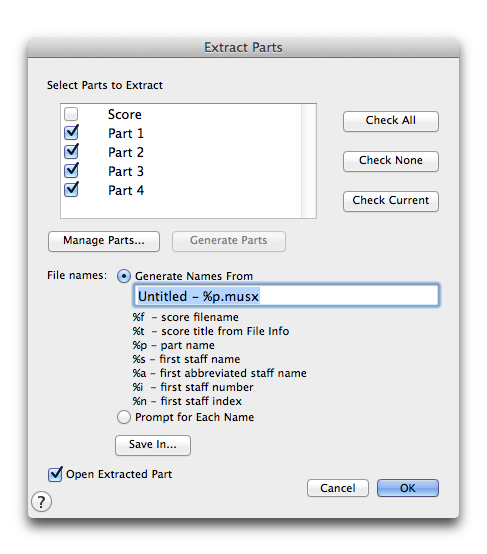Uncheck the Part 3 checkbox

pos(71,171)
